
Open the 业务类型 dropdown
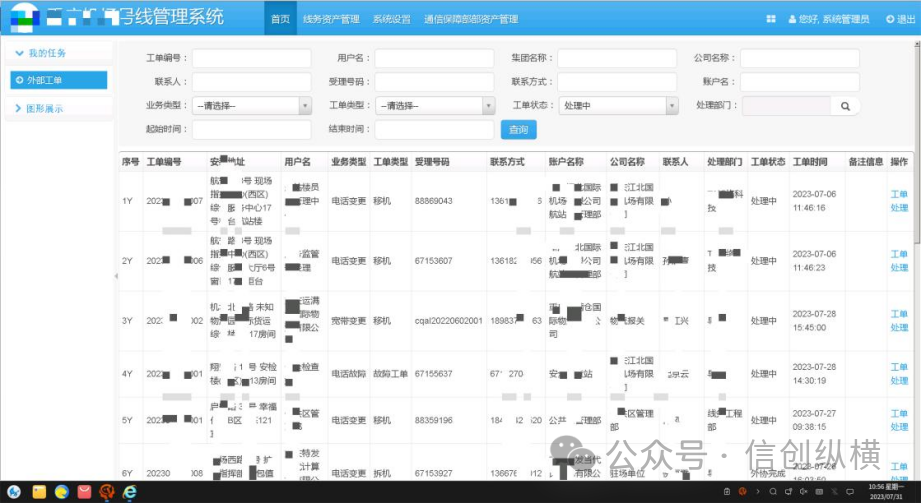tap(252, 106)
